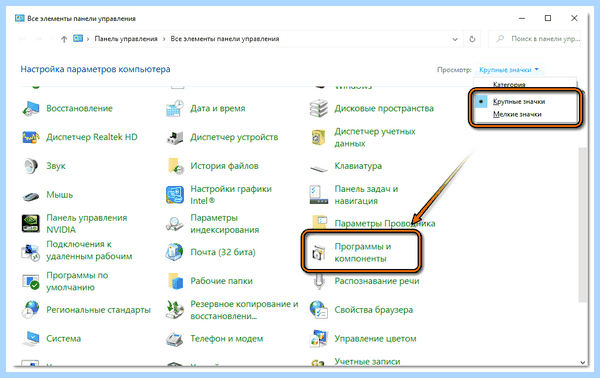Screen dimensions: 600x378
Task: Maximize the control panel window
Action: point(548,18)
